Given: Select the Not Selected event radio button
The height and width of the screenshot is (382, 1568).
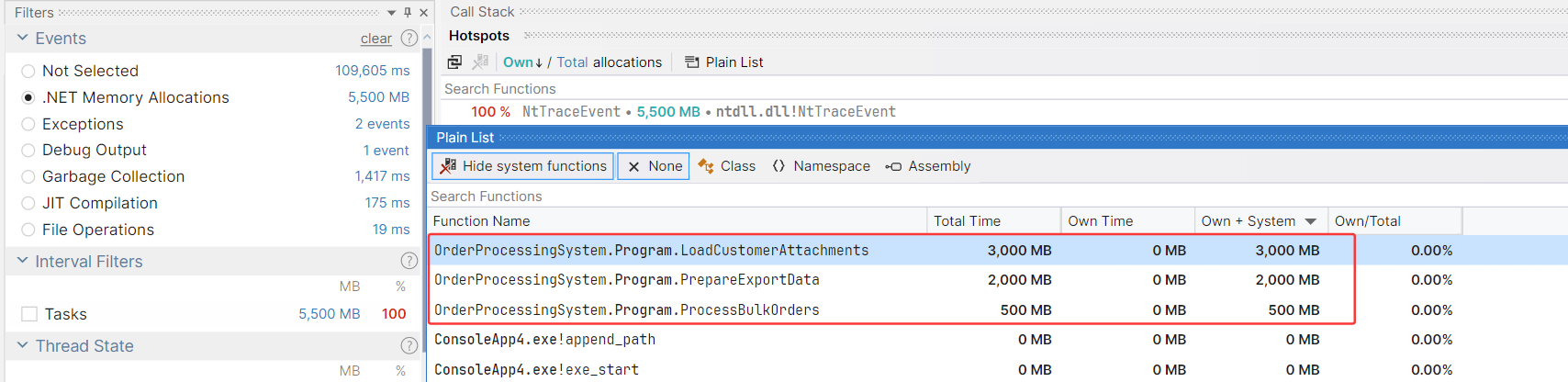Looking at the screenshot, I should coord(28,71).
